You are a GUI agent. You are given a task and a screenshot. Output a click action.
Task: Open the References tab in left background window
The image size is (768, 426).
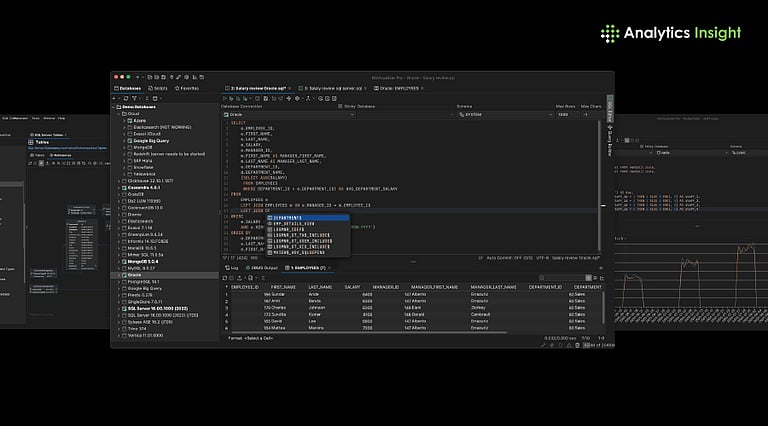click(60, 155)
